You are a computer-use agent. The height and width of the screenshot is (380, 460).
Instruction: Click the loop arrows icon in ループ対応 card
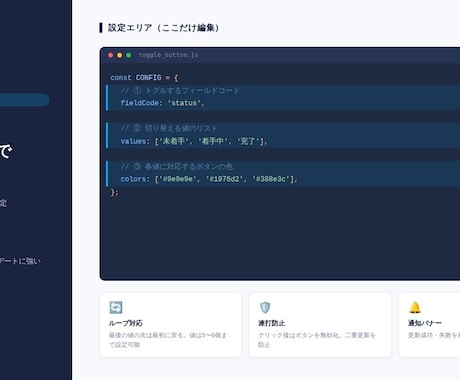(116, 307)
